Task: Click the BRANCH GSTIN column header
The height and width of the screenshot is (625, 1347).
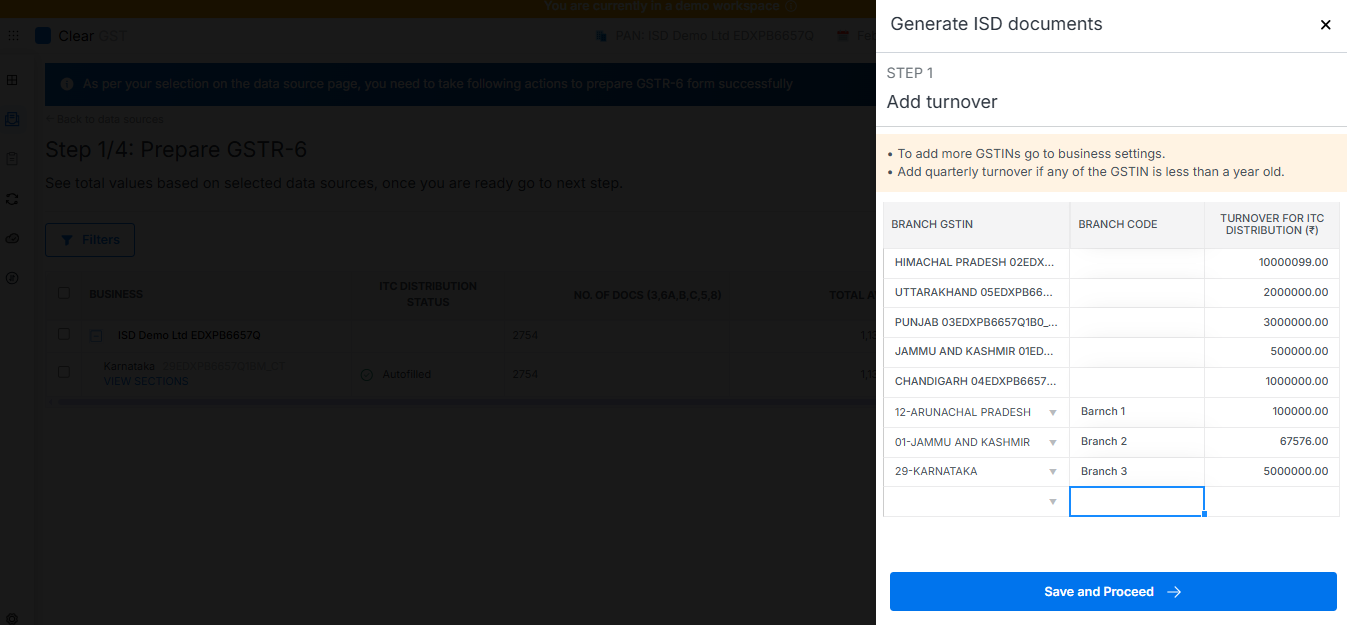Action: pyautogui.click(x=976, y=225)
